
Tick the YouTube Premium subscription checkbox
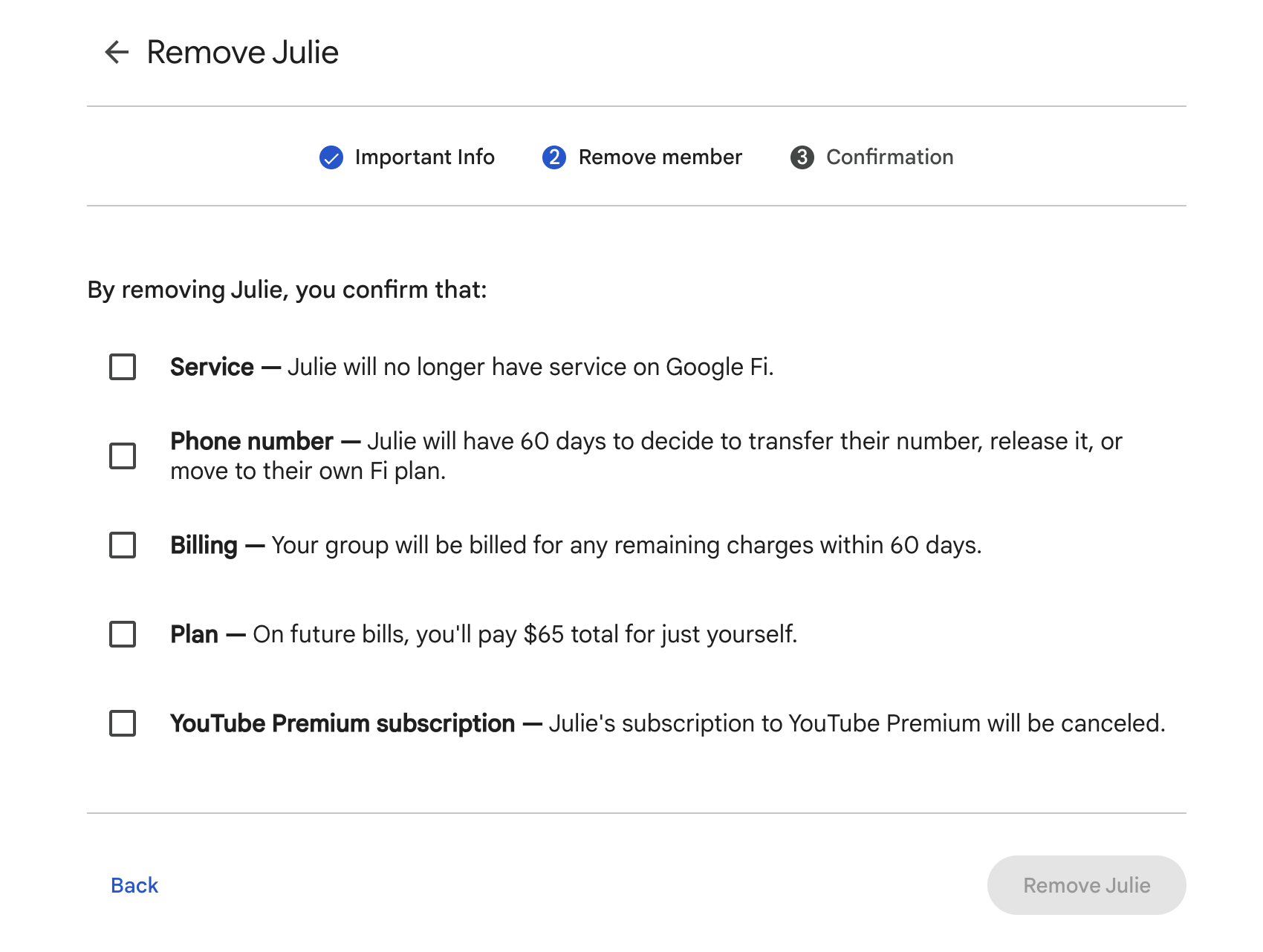pyautogui.click(x=123, y=723)
